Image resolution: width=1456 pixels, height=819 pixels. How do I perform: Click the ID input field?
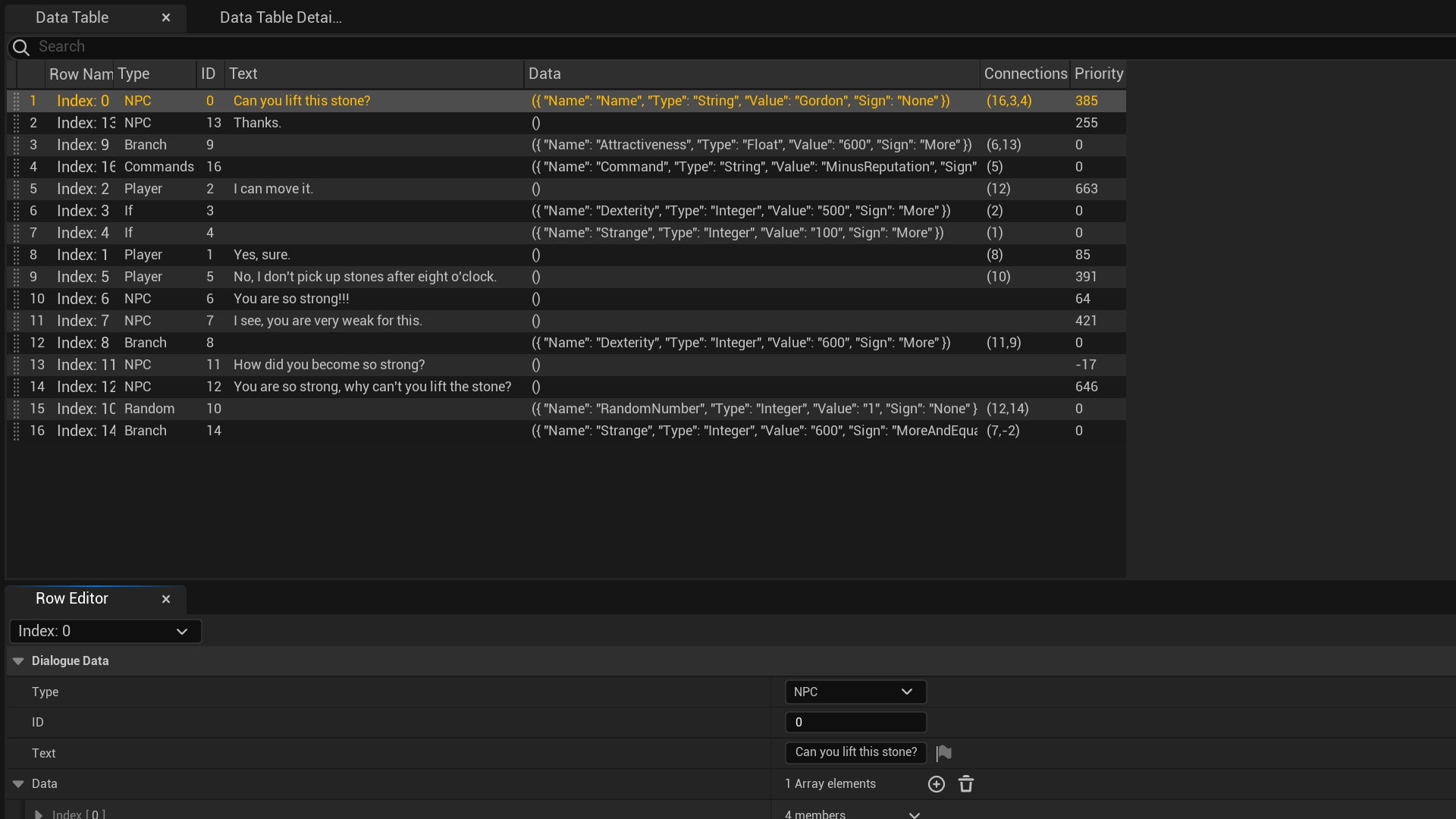tap(855, 723)
